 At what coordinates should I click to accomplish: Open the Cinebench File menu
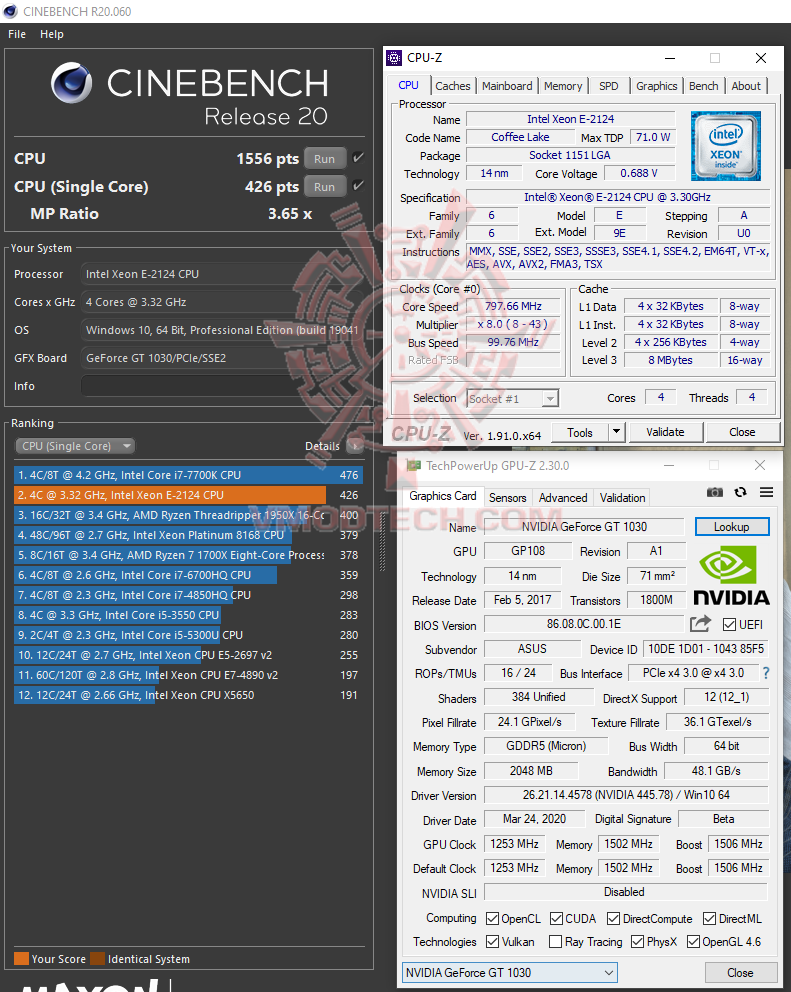point(17,34)
